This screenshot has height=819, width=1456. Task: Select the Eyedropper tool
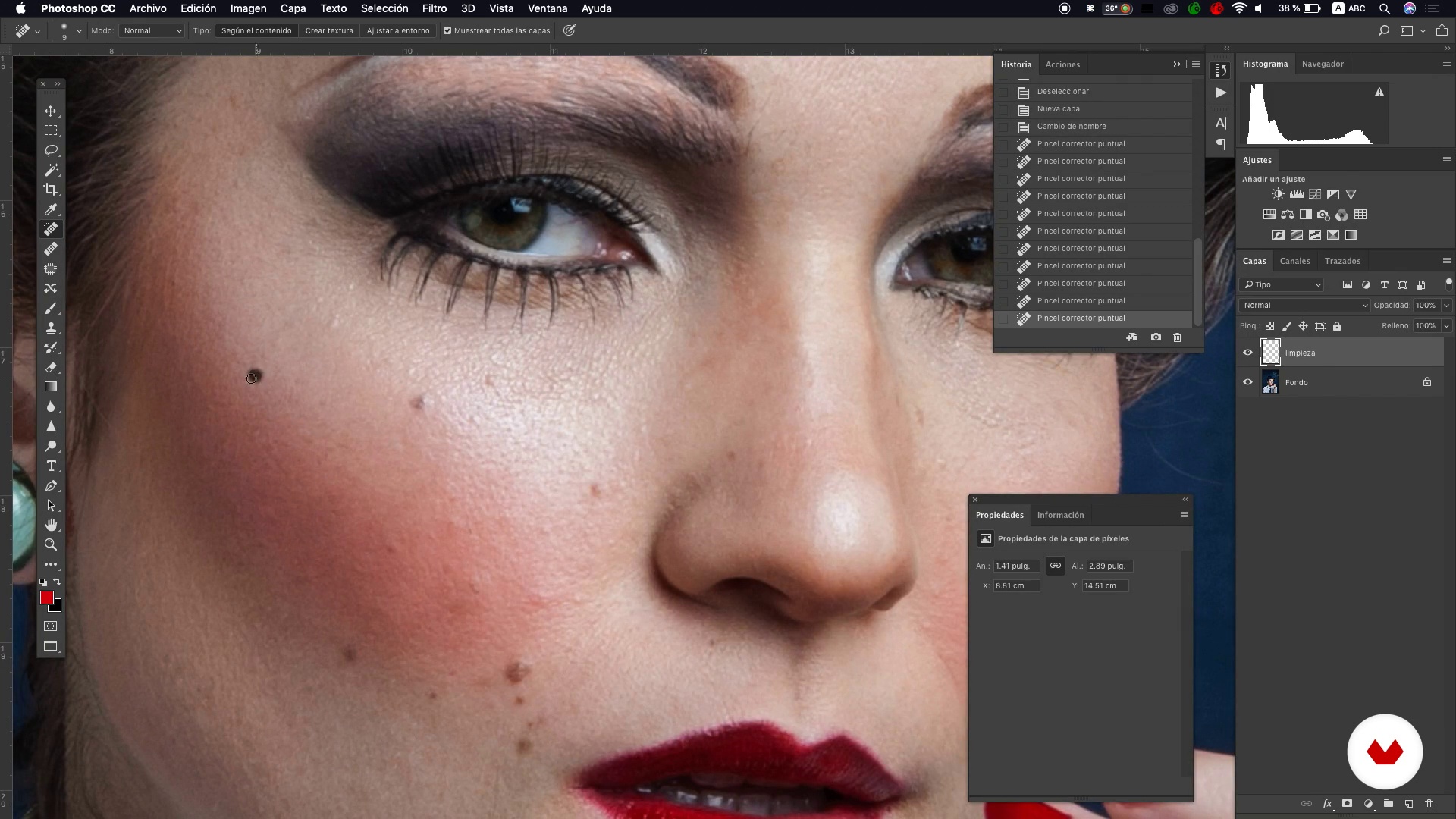(x=51, y=209)
